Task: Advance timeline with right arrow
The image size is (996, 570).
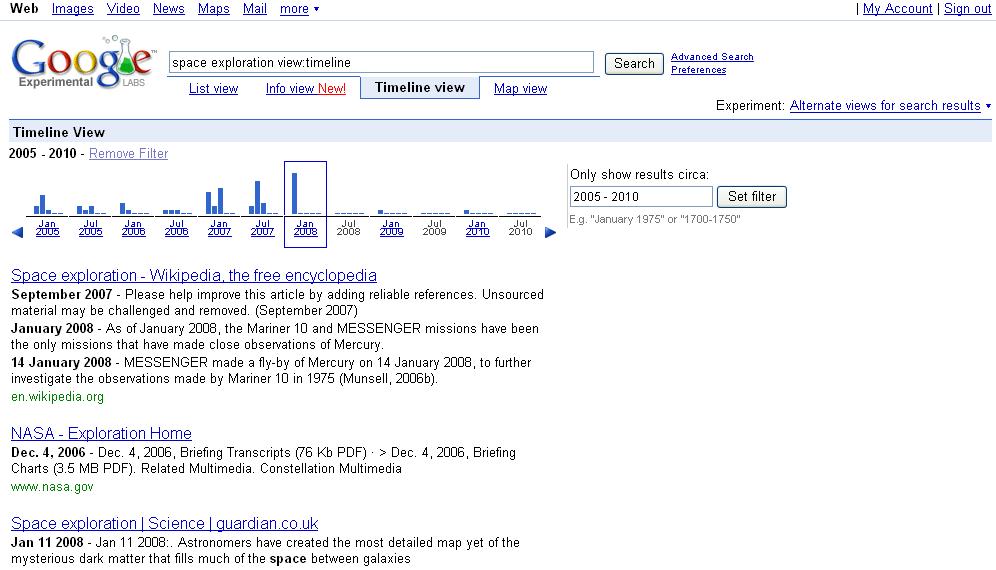Action: pyautogui.click(x=551, y=233)
